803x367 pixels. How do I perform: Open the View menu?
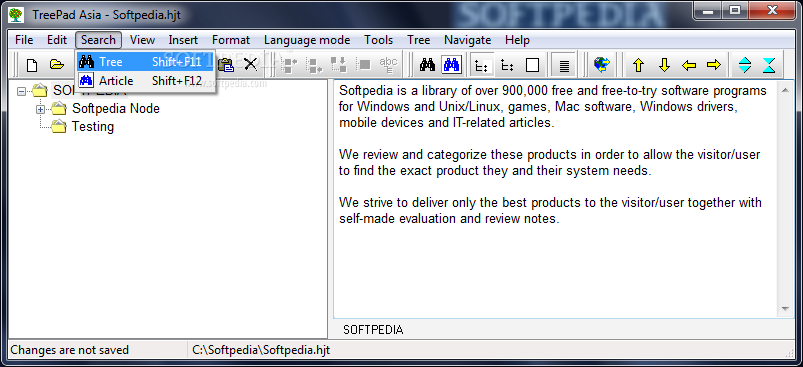point(142,40)
